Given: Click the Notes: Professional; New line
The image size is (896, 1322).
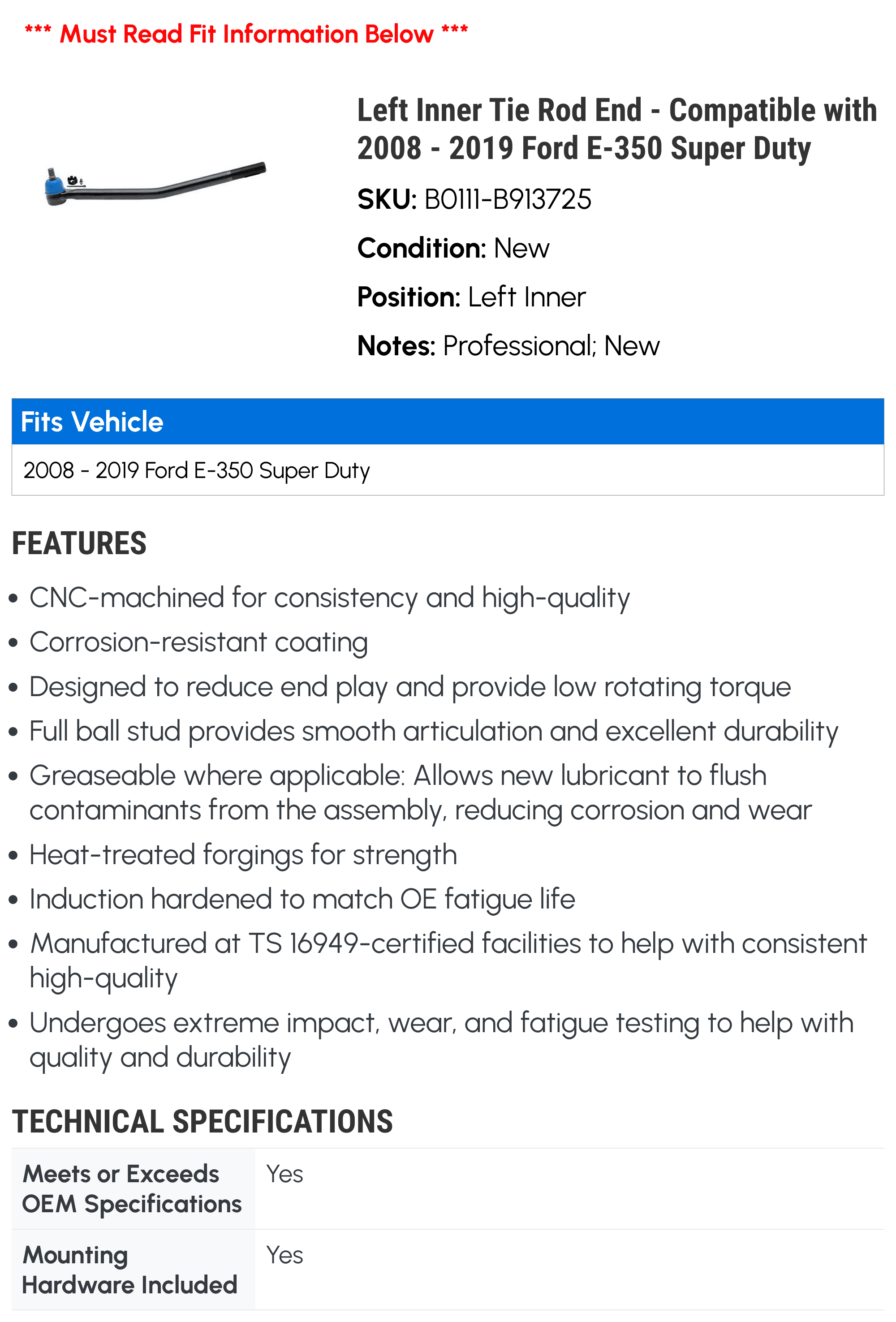Looking at the screenshot, I should pos(508,346).
